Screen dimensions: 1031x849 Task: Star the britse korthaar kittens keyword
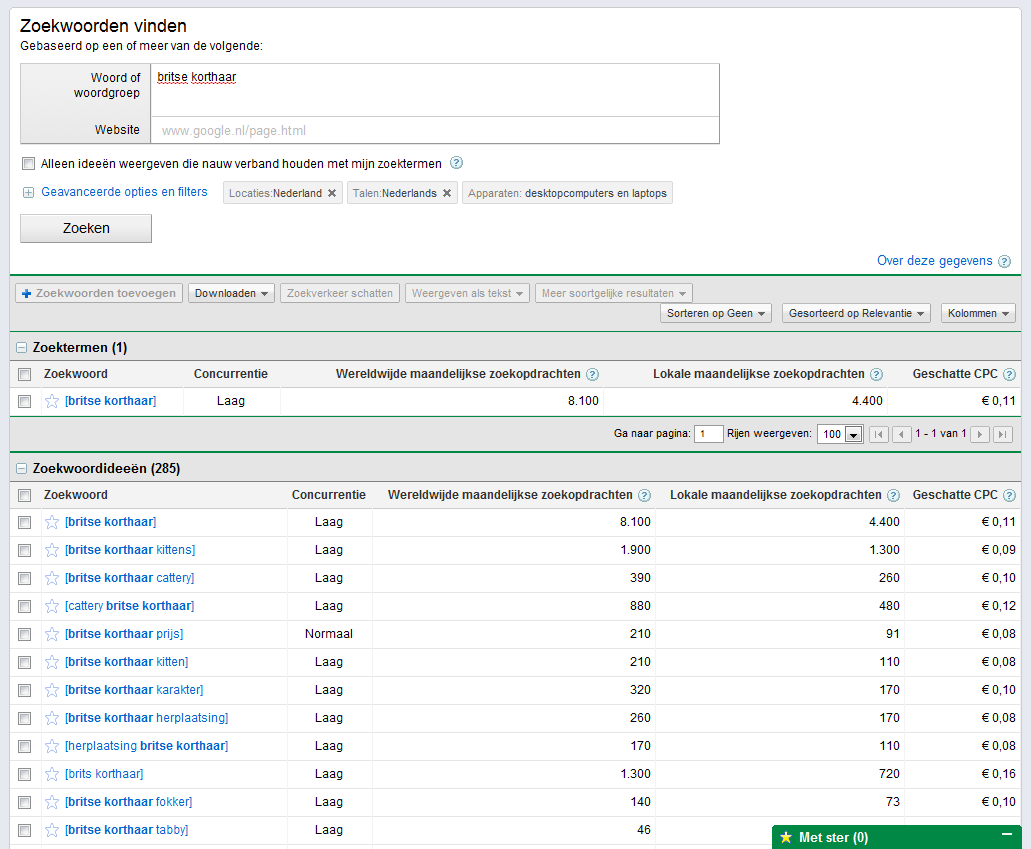[x=52, y=550]
